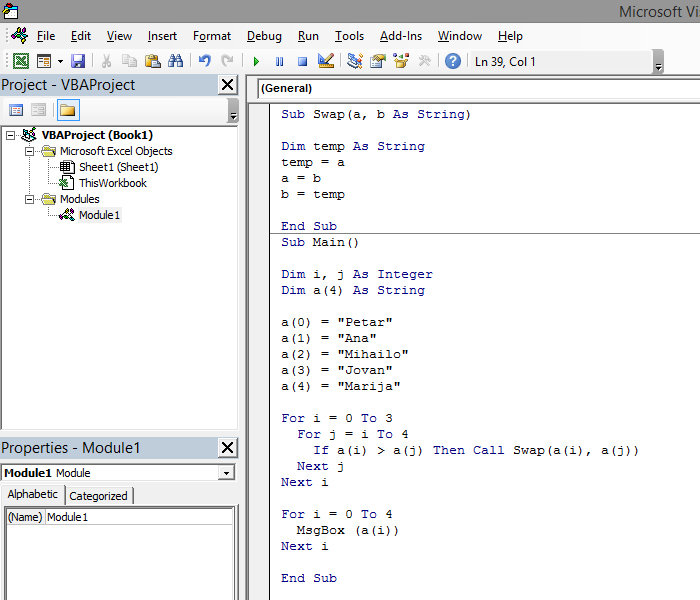
Task: Open Project Explorer toolbar icon
Action: click(x=355, y=61)
